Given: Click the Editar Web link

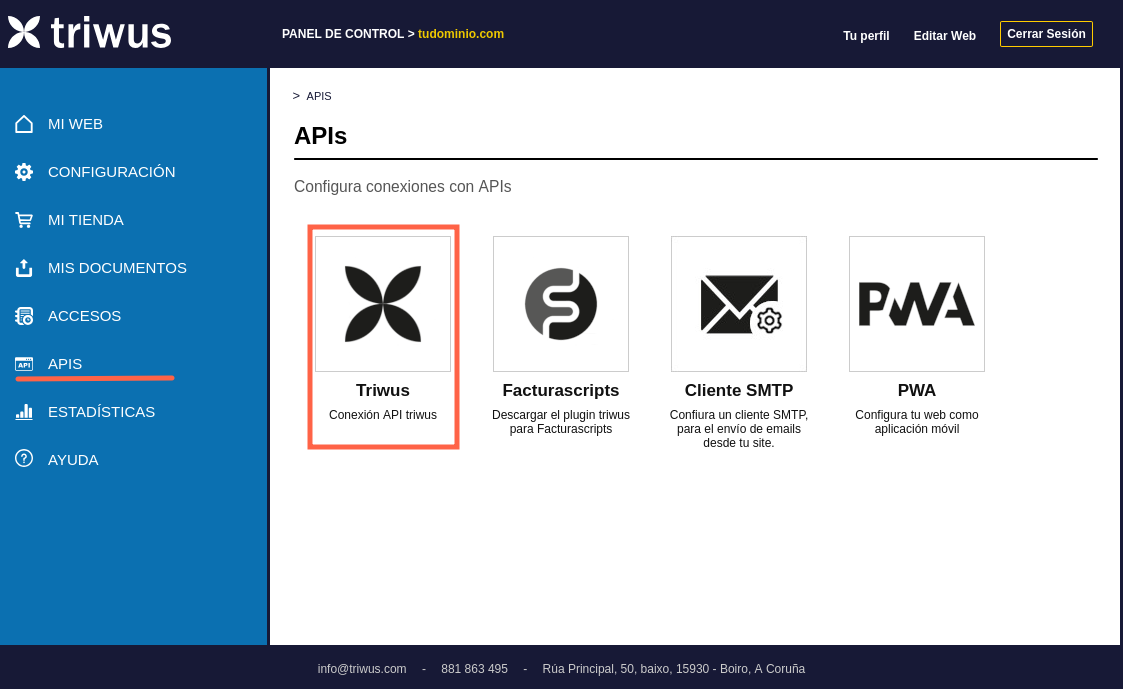Looking at the screenshot, I should [945, 36].
